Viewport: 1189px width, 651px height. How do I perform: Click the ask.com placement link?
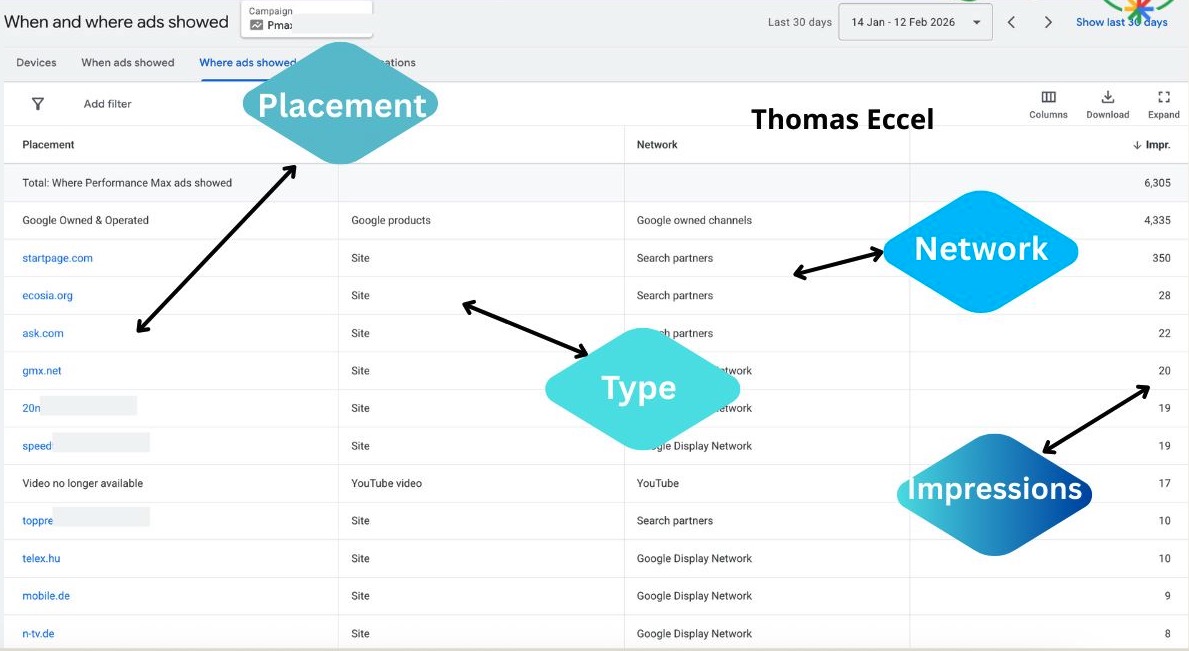click(x=43, y=334)
